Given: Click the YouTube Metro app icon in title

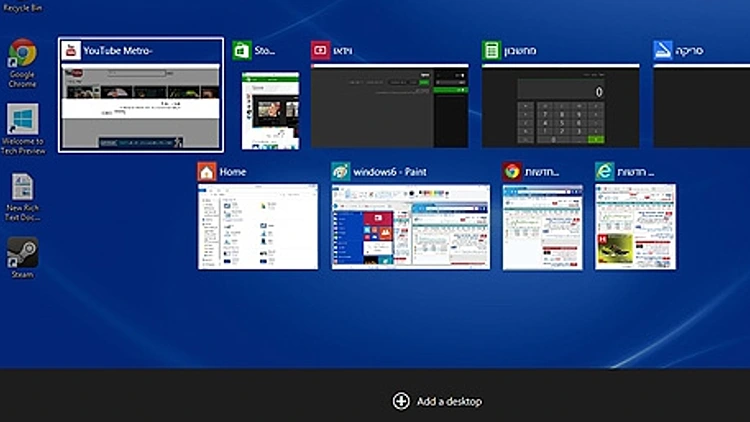Looking at the screenshot, I should point(70,50).
